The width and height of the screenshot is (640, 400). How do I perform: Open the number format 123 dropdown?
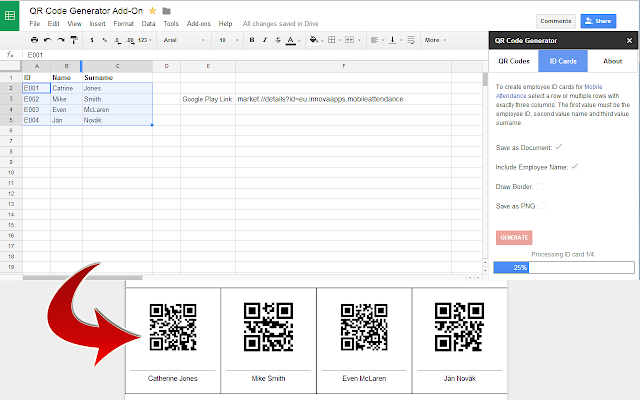coord(145,40)
